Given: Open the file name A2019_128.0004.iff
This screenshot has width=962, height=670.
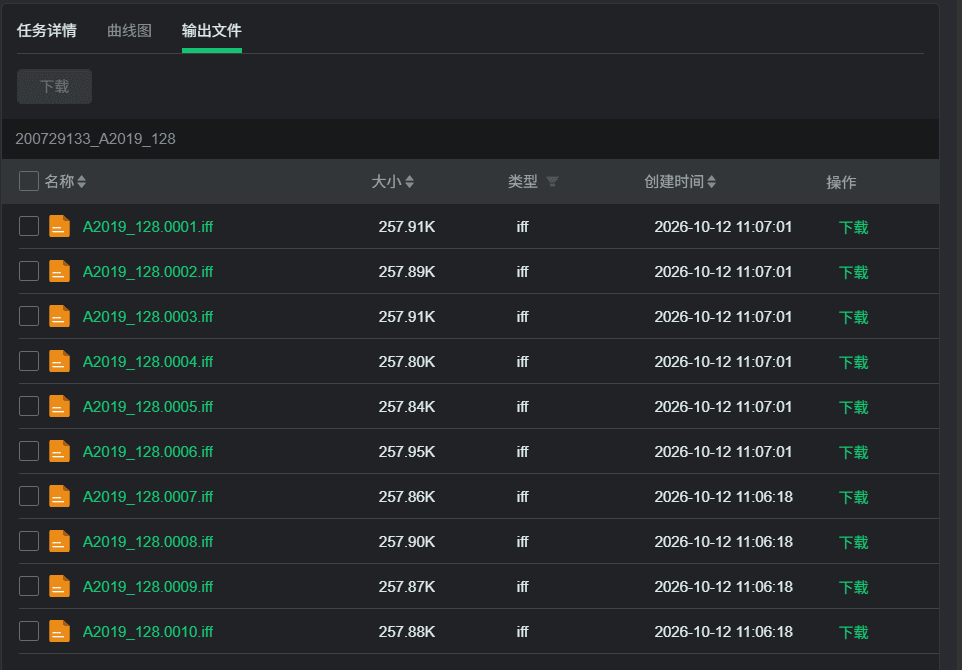Looking at the screenshot, I should 148,361.
